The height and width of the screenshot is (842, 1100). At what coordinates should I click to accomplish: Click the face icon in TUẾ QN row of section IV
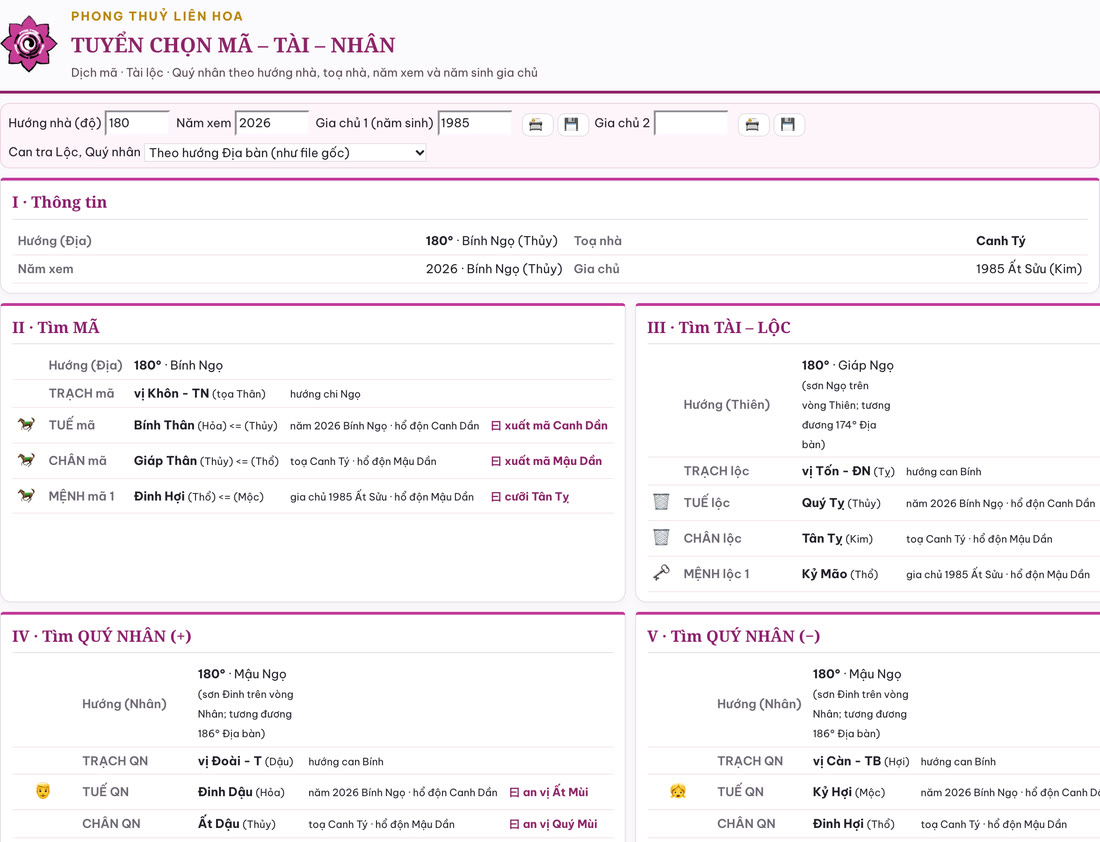[43, 791]
